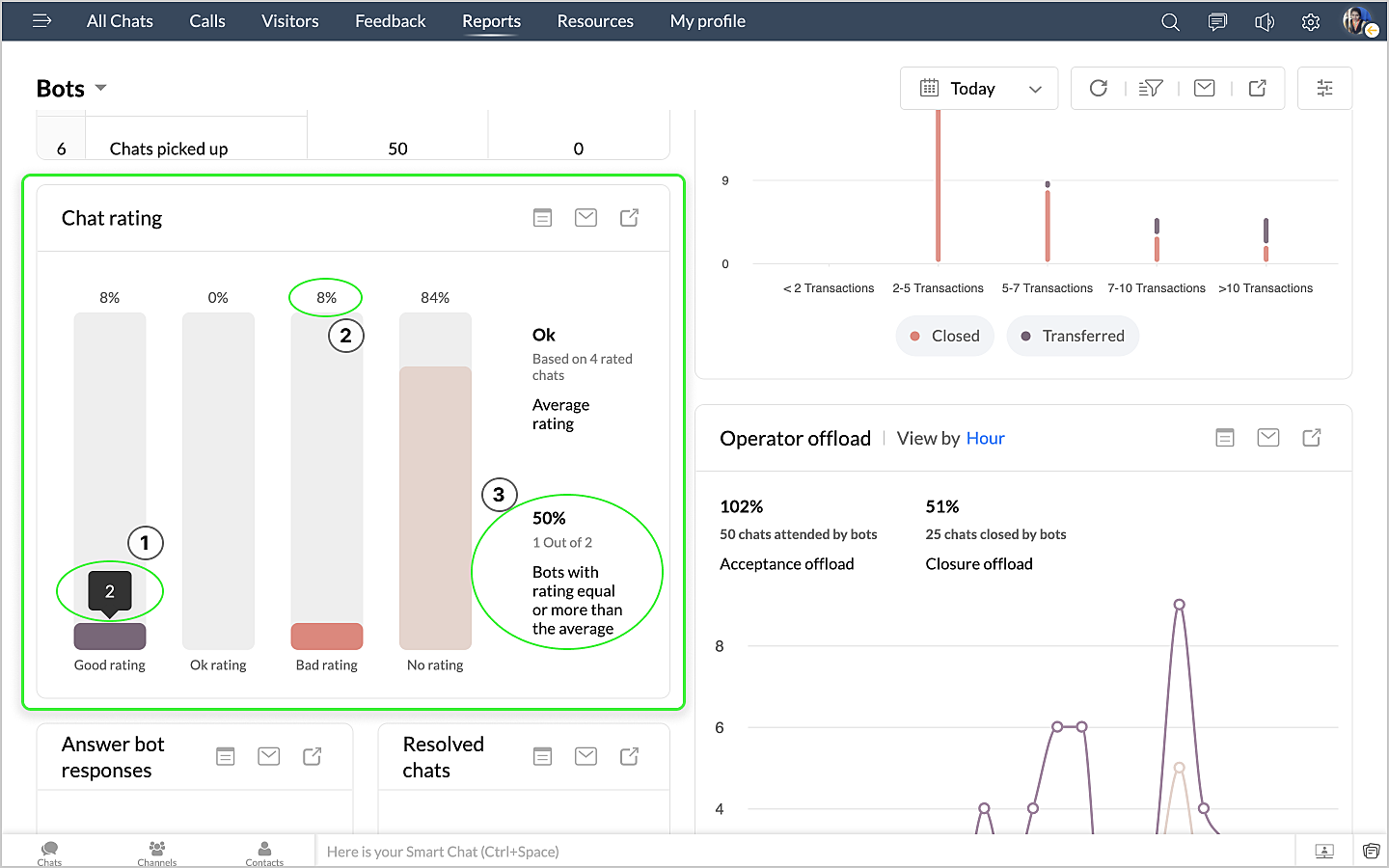Screen dimensions: 1389x868
Task: Open the filter icon in toolbar
Action: [1151, 89]
